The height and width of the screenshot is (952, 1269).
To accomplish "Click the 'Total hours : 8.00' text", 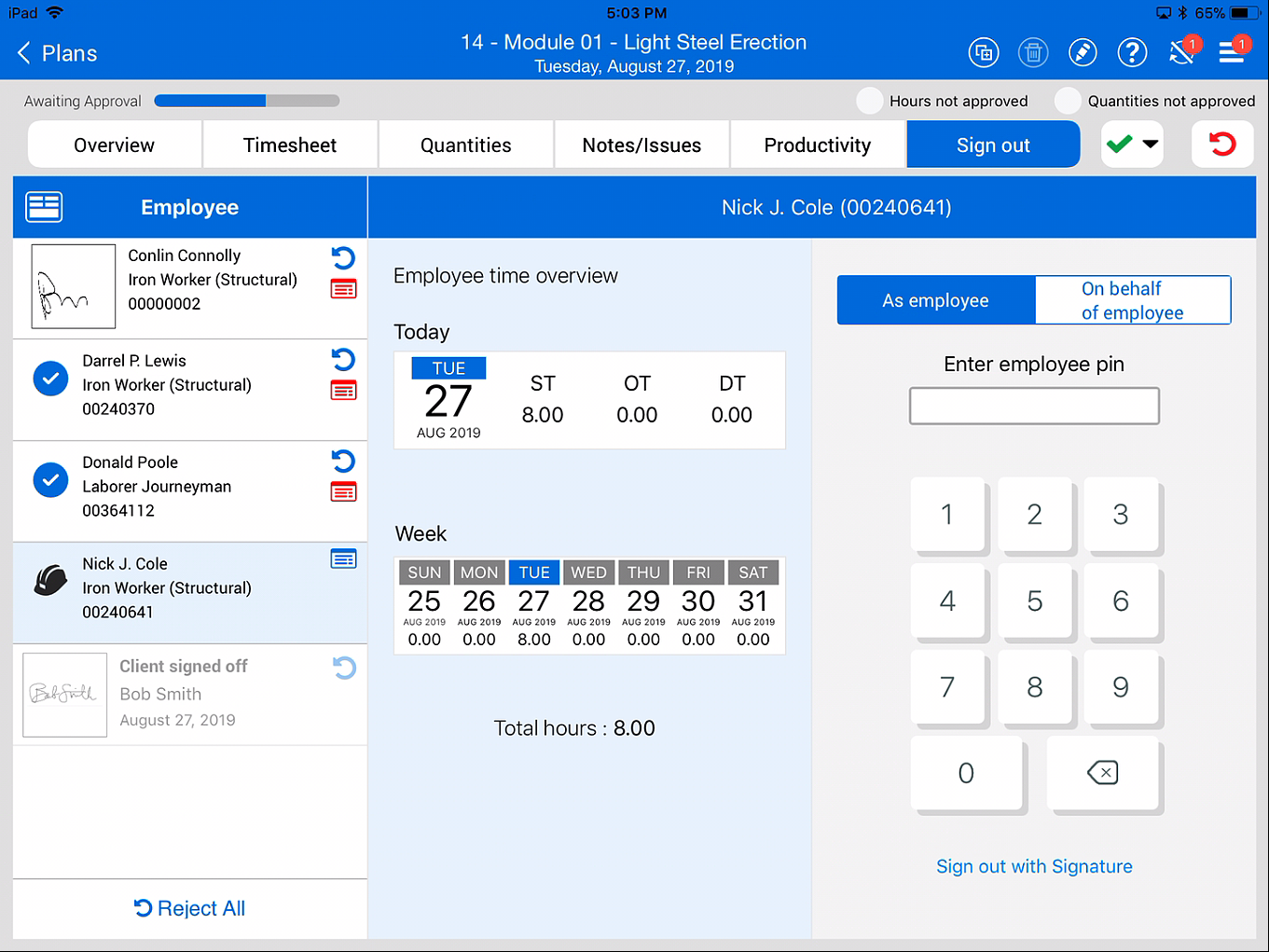I will 574,728.
